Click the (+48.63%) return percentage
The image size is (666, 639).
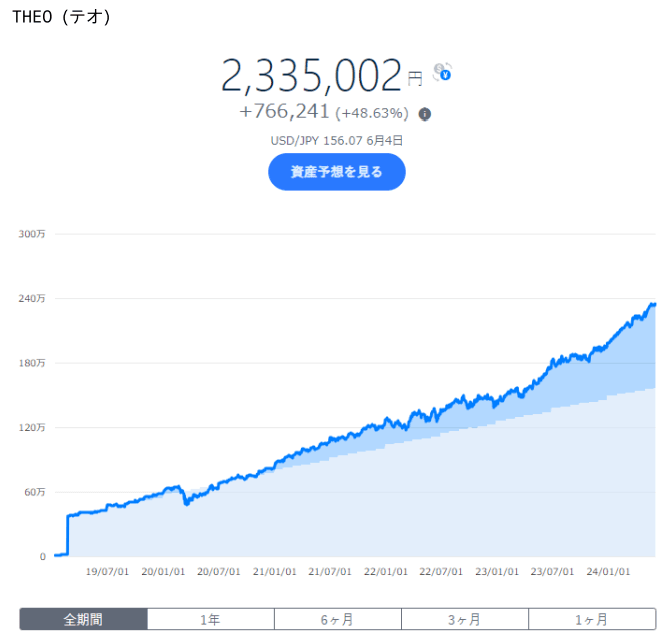pyautogui.click(x=372, y=113)
